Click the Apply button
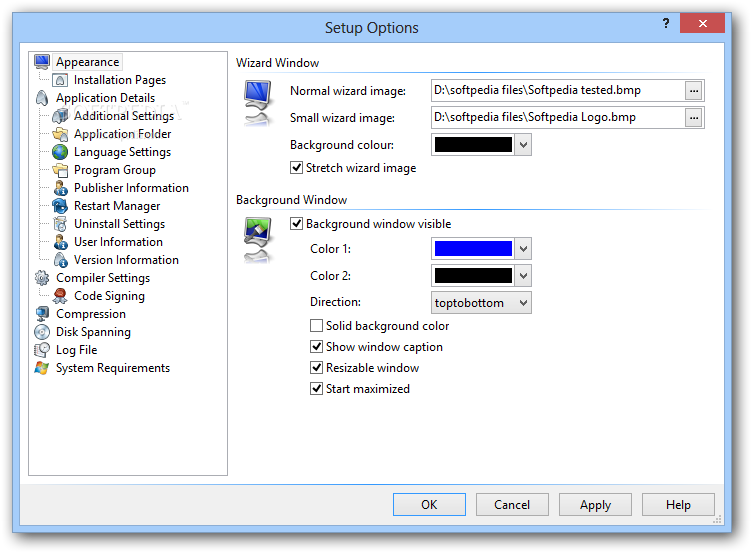The image size is (752, 553). point(595,505)
